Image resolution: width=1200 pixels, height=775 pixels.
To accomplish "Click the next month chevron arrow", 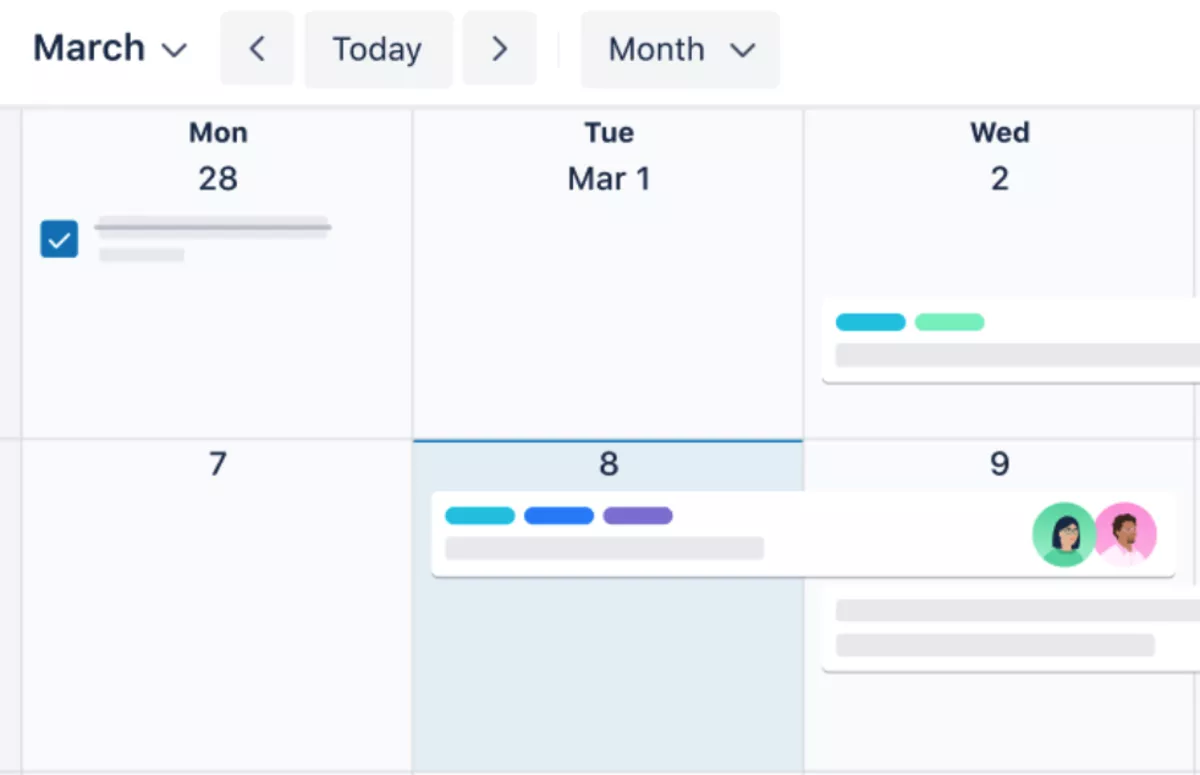I will (499, 48).
